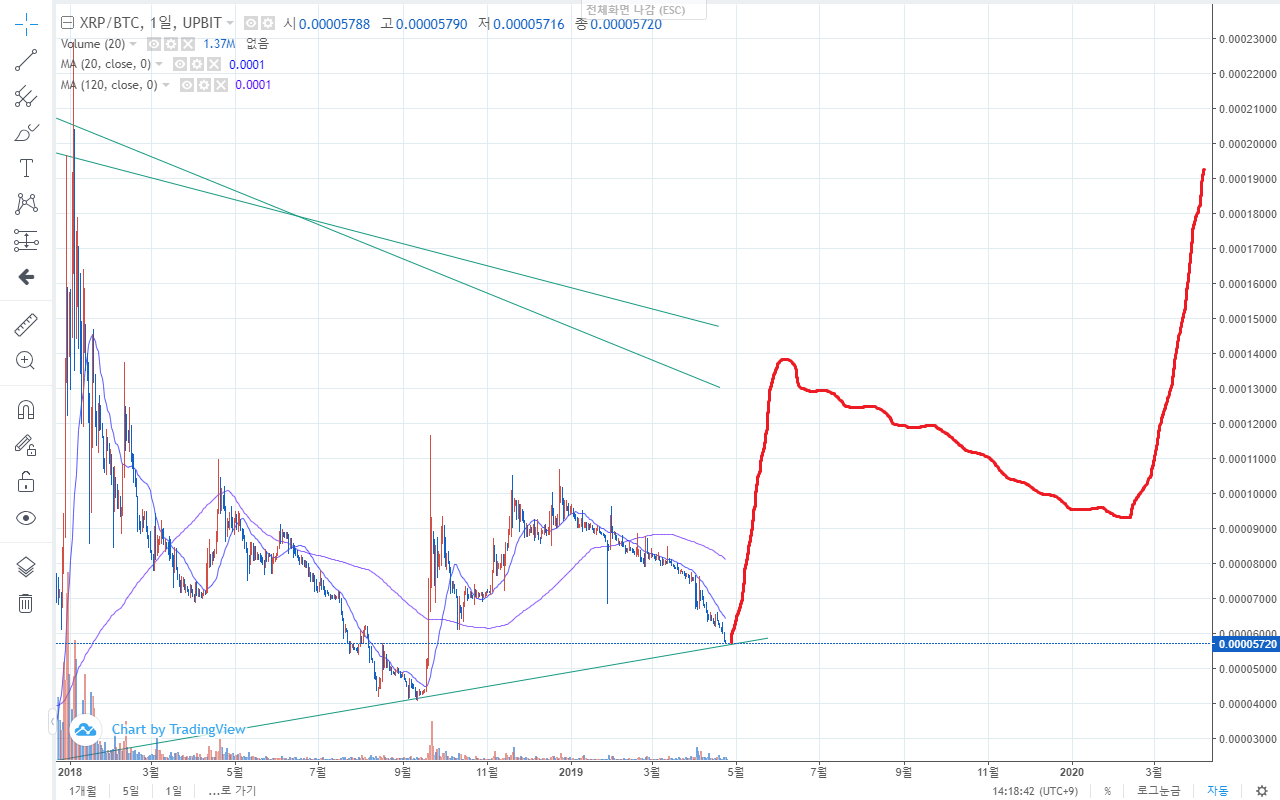Viewport: 1280px width, 800px height.
Task: Hide the Volume indicator with its eye icon
Action: coord(153,43)
